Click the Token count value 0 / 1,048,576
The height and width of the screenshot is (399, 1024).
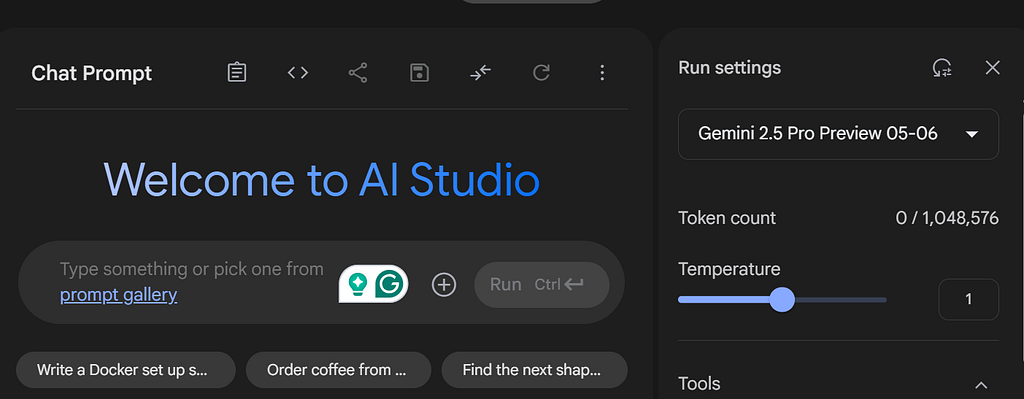click(x=947, y=218)
